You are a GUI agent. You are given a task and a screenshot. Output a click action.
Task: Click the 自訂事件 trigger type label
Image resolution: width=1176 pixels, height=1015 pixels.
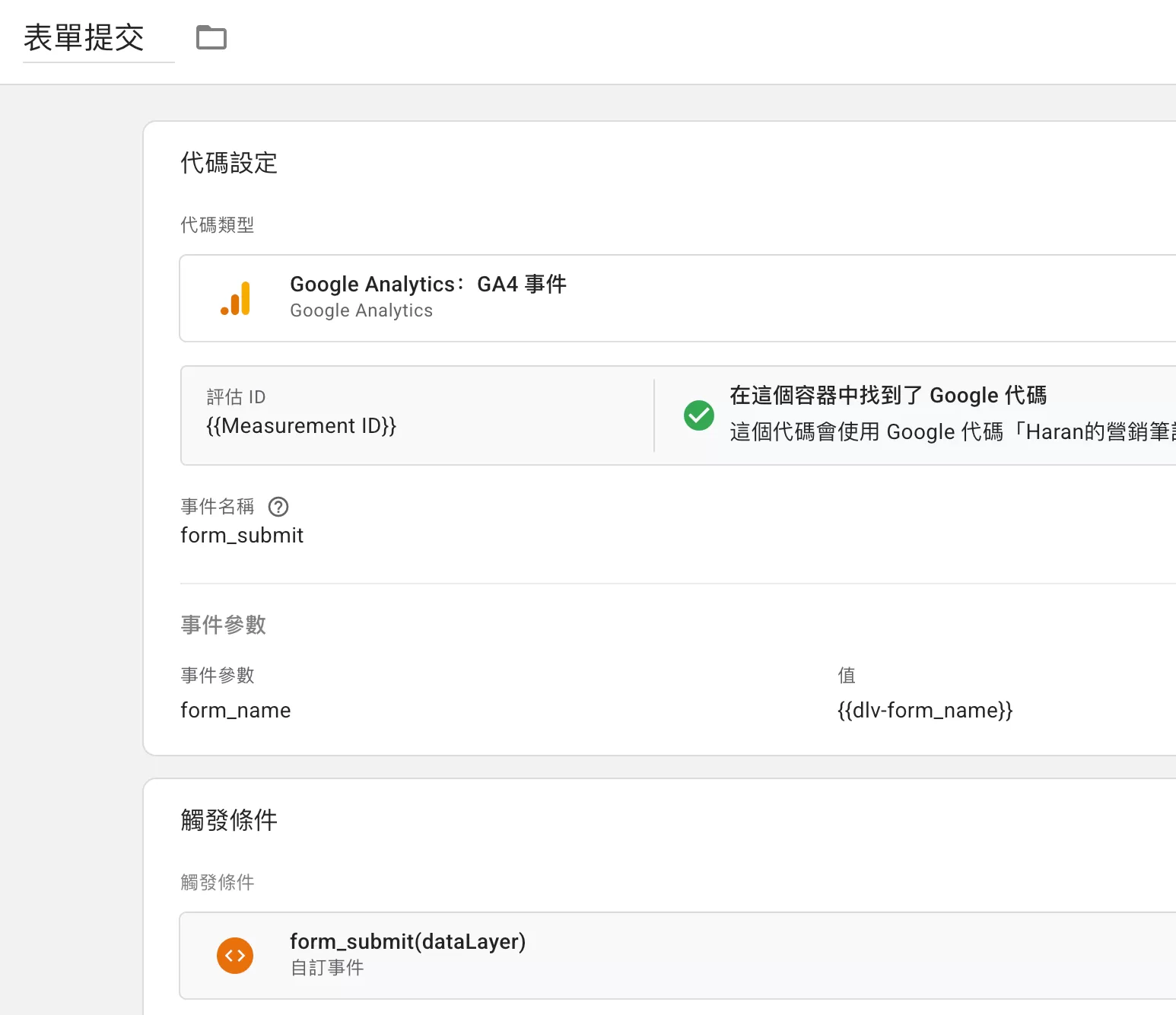pyautogui.click(x=327, y=968)
